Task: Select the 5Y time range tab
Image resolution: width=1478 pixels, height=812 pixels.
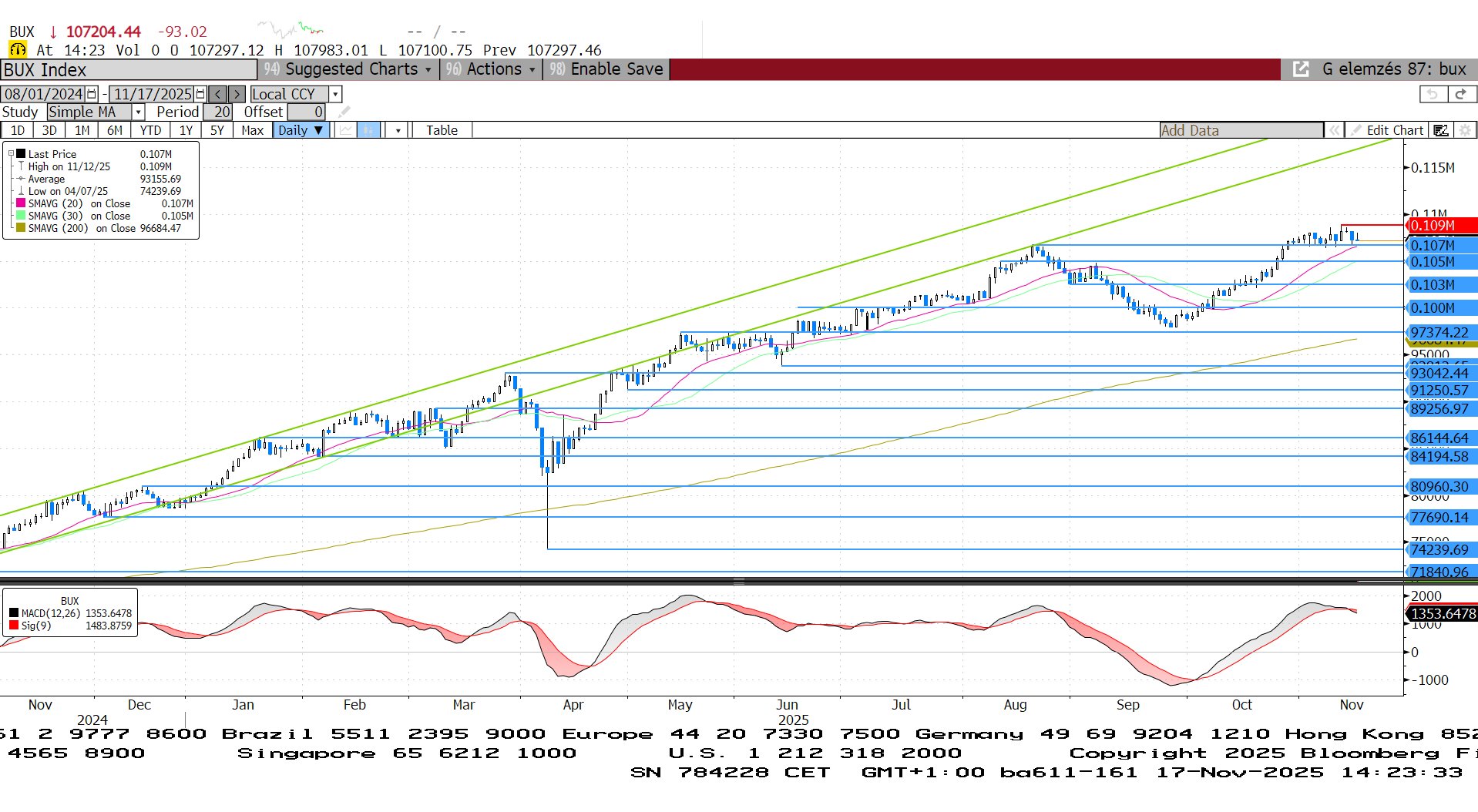Action: click(217, 130)
